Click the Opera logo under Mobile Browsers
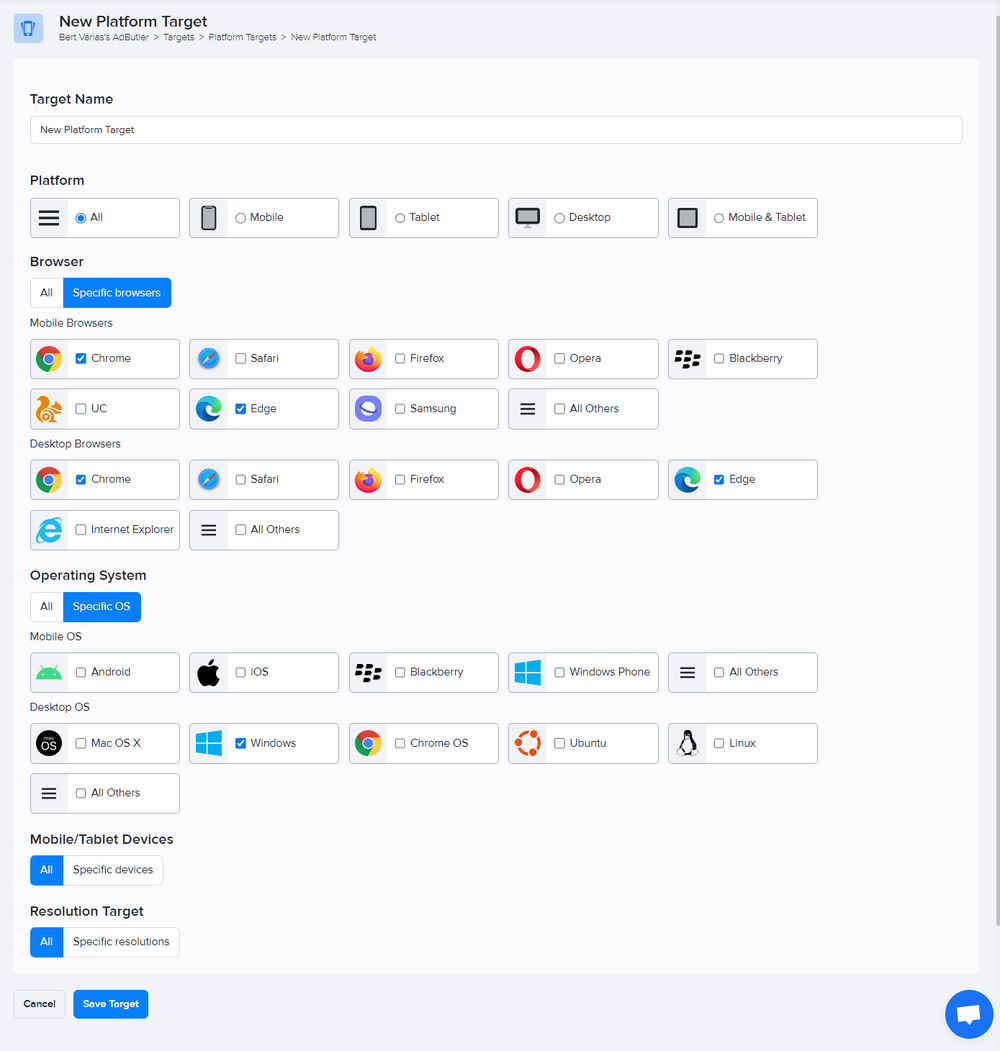Screen dimensions: 1000x1051 527,359
